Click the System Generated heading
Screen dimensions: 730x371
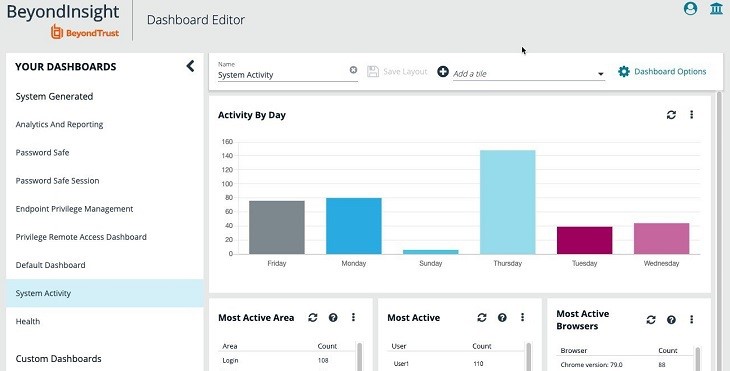pyautogui.click(x=54, y=96)
